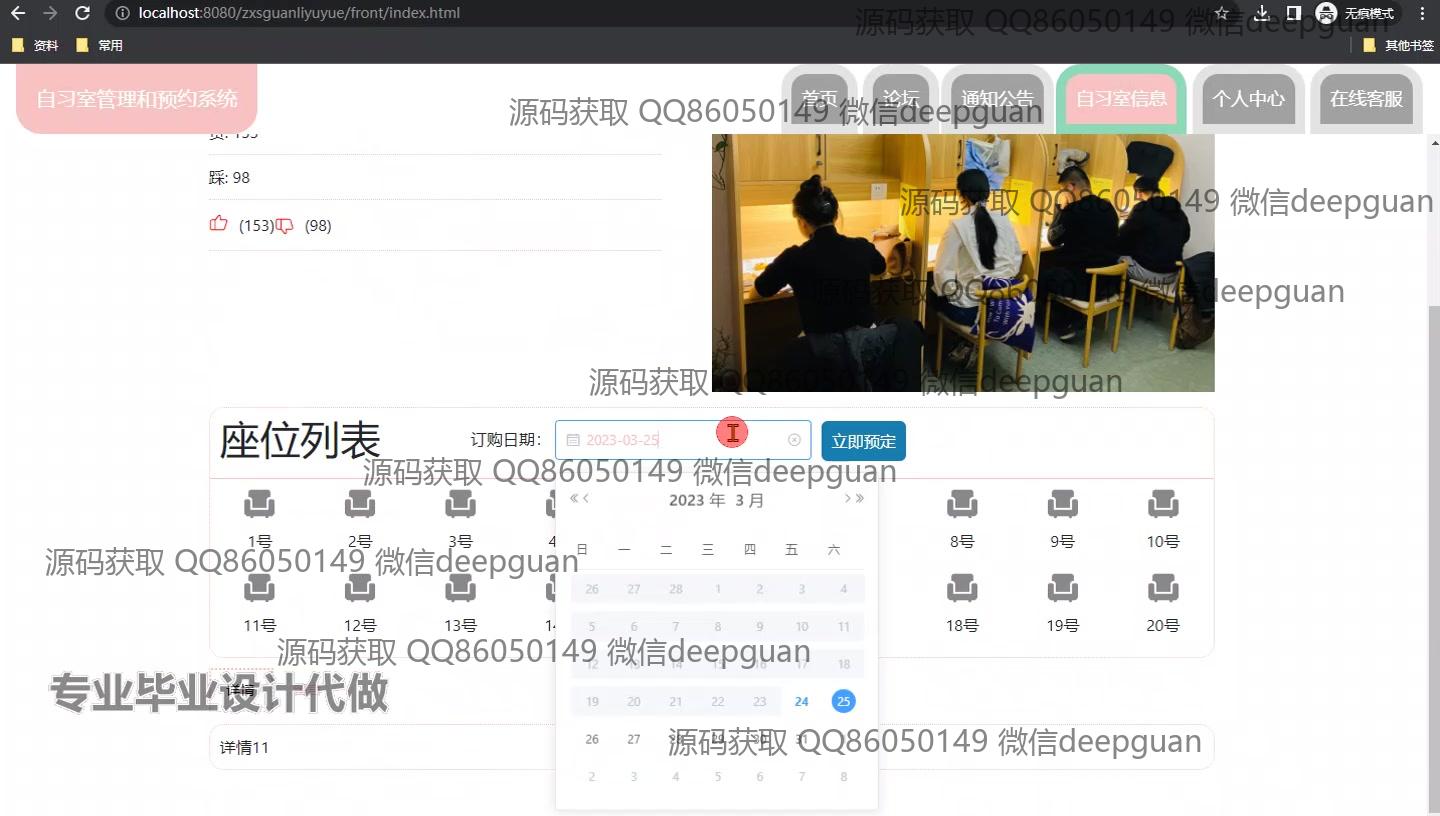This screenshot has width=1440, height=816.
Task: Toggle browser side panel icon
Action: click(1293, 13)
